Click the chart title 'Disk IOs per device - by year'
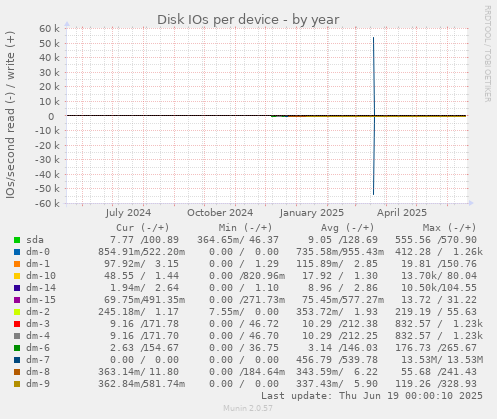Image resolution: width=497 pixels, height=419 pixels. coord(248,20)
